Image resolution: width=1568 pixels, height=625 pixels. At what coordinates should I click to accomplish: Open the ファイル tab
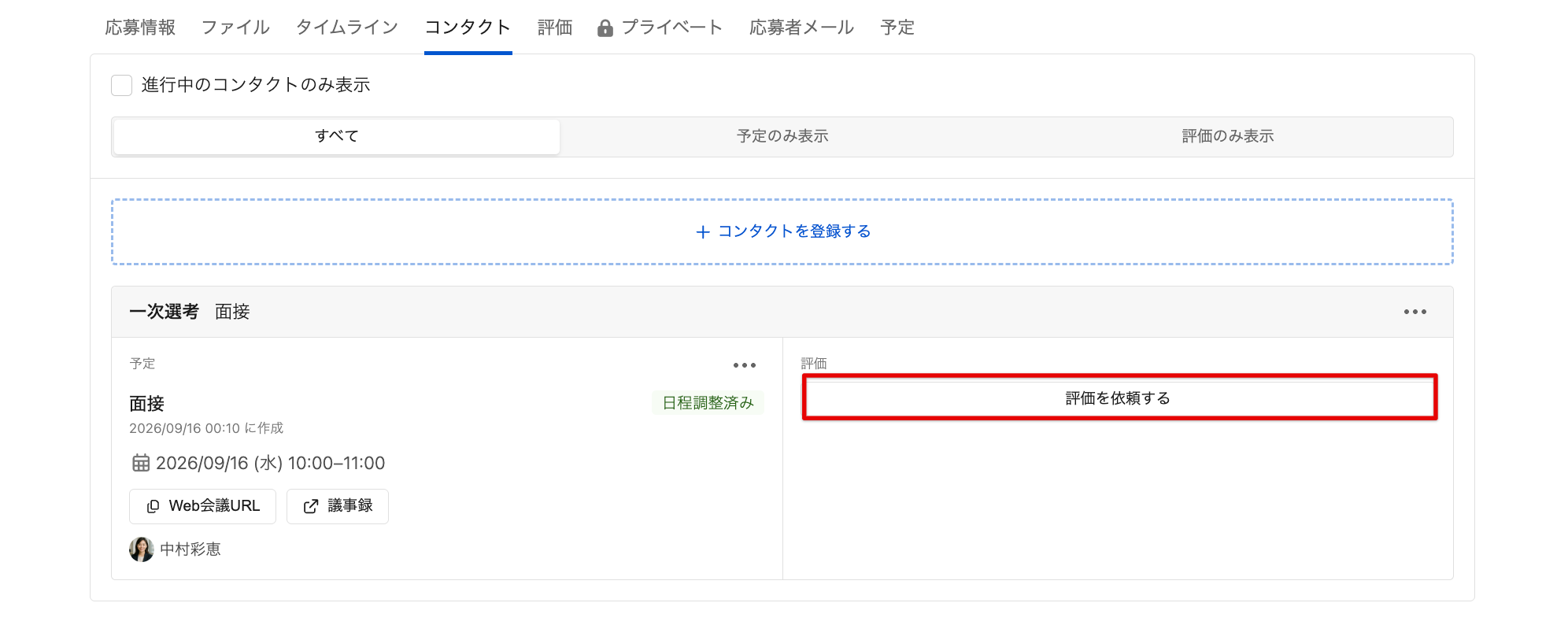235,28
